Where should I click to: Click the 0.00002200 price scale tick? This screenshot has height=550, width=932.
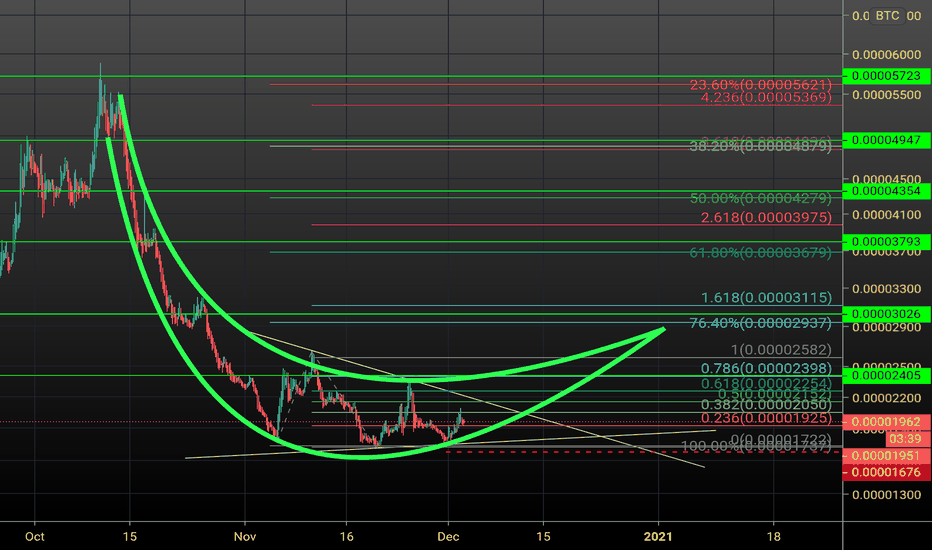click(886, 398)
